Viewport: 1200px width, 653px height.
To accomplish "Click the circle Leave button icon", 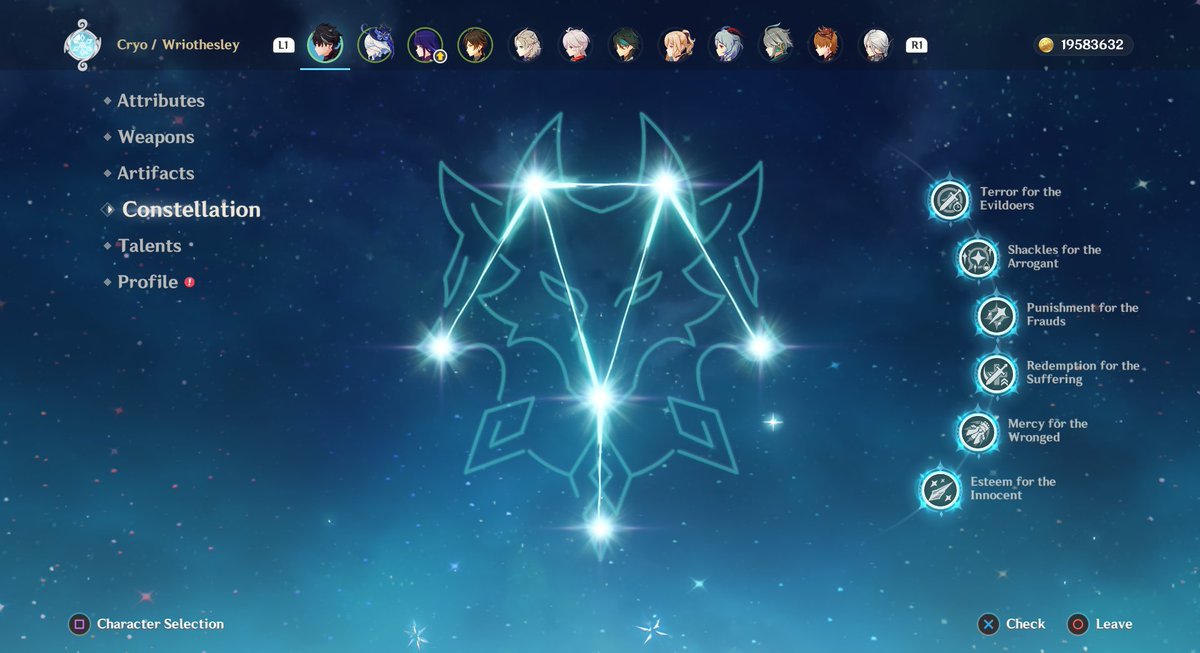I will [x=1077, y=624].
